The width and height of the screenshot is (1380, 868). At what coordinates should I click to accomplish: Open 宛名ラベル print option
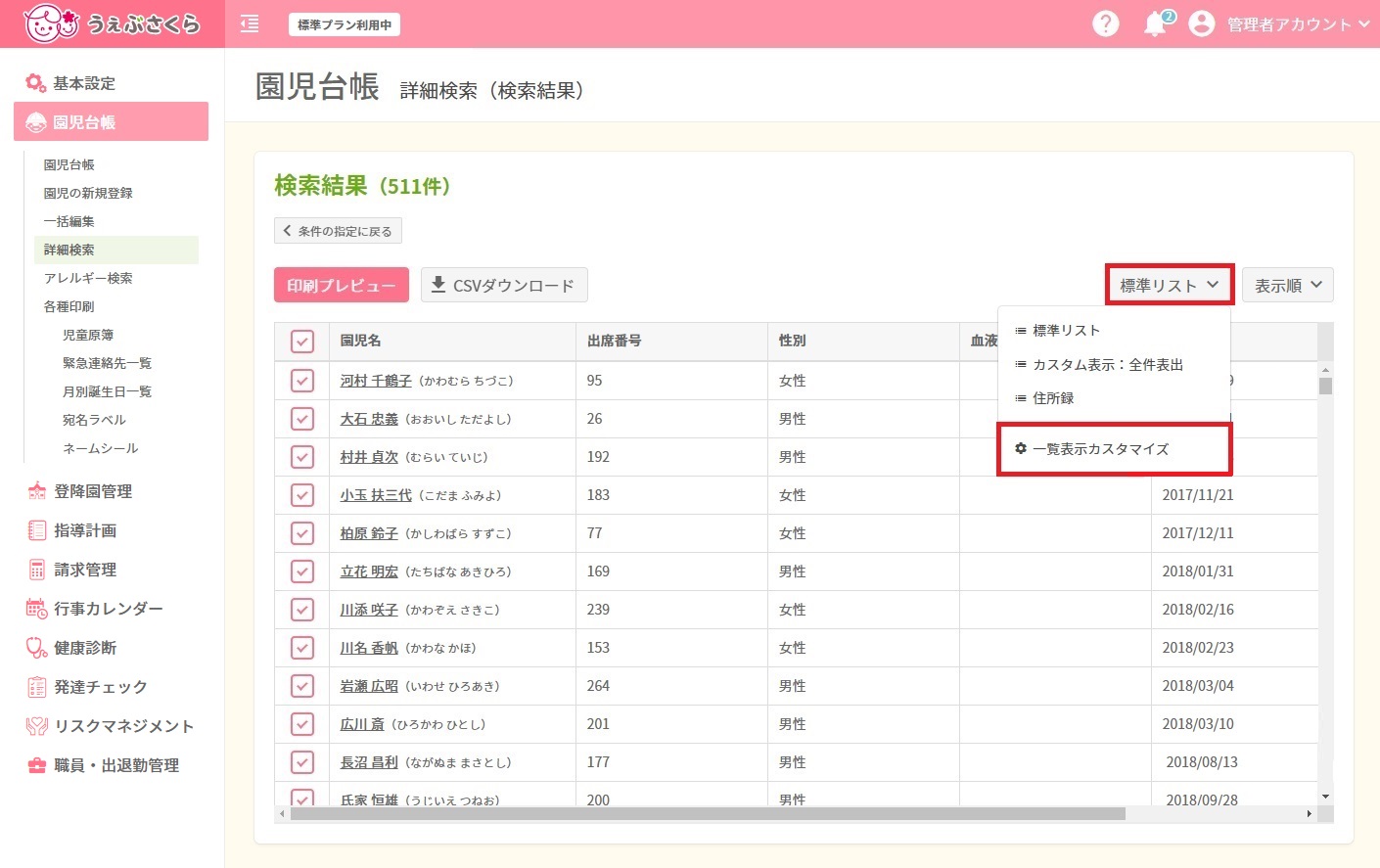coord(94,421)
